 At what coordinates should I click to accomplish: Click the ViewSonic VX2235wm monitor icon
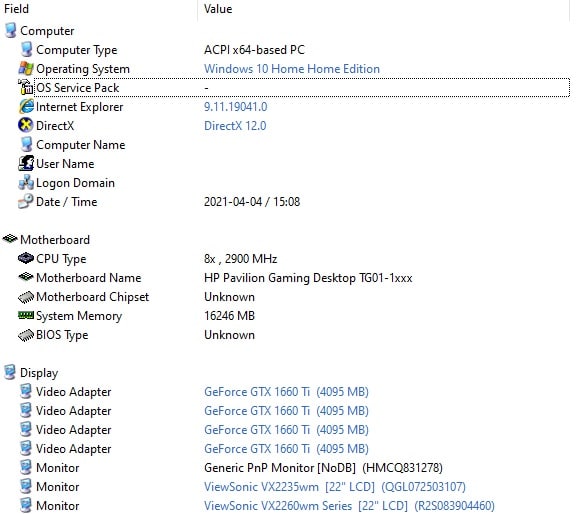(x=26, y=486)
